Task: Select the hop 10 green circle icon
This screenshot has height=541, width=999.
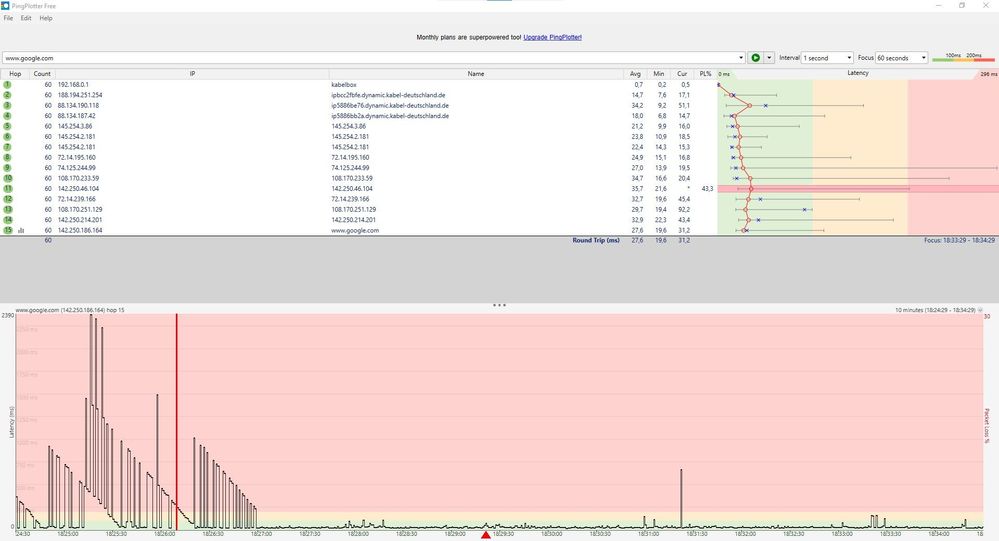Action: 8,178
